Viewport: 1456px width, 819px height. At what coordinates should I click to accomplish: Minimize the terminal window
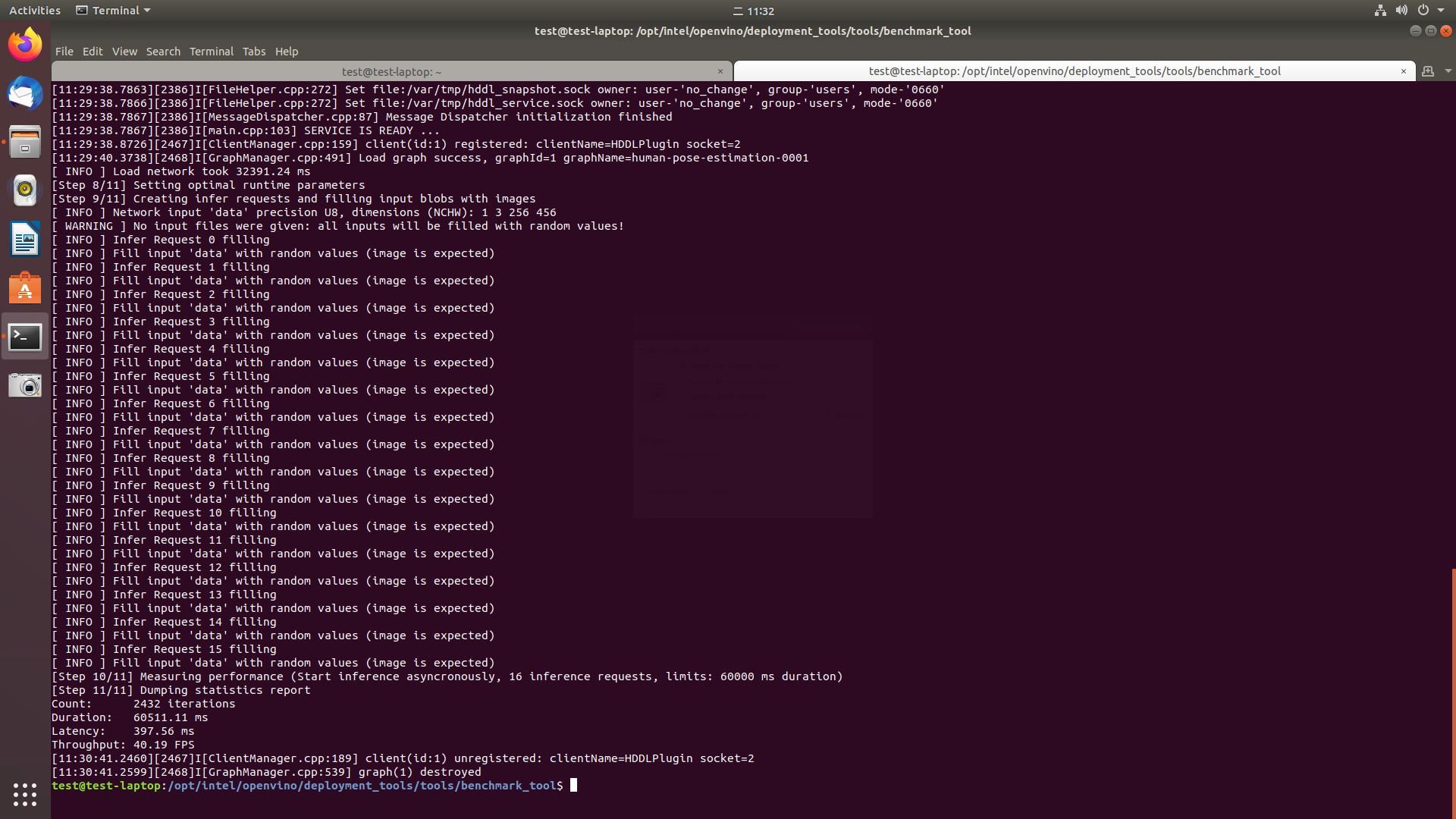click(1415, 31)
